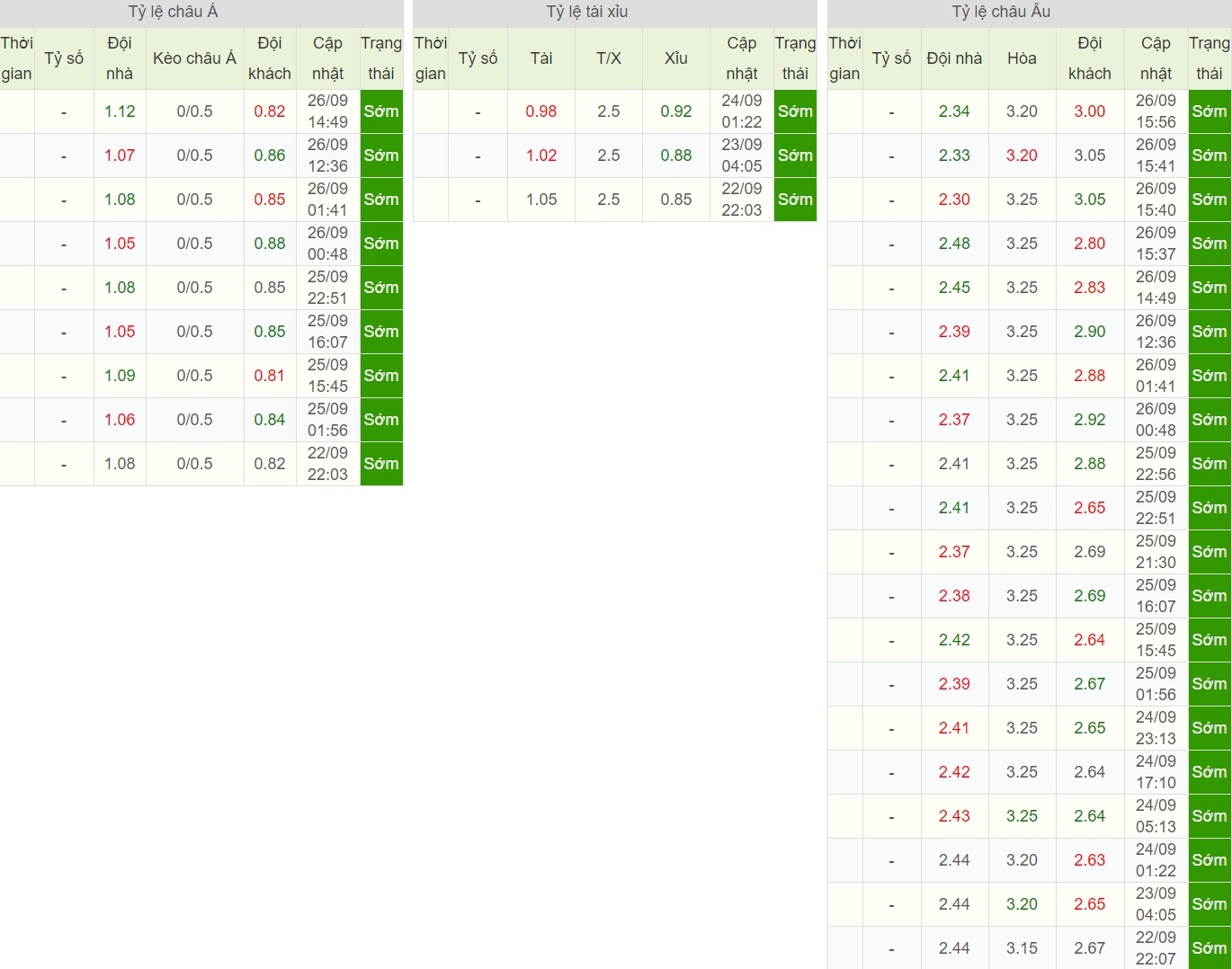
Task: Click the "25/09 21:30" timestamp
Action: tap(1156, 552)
